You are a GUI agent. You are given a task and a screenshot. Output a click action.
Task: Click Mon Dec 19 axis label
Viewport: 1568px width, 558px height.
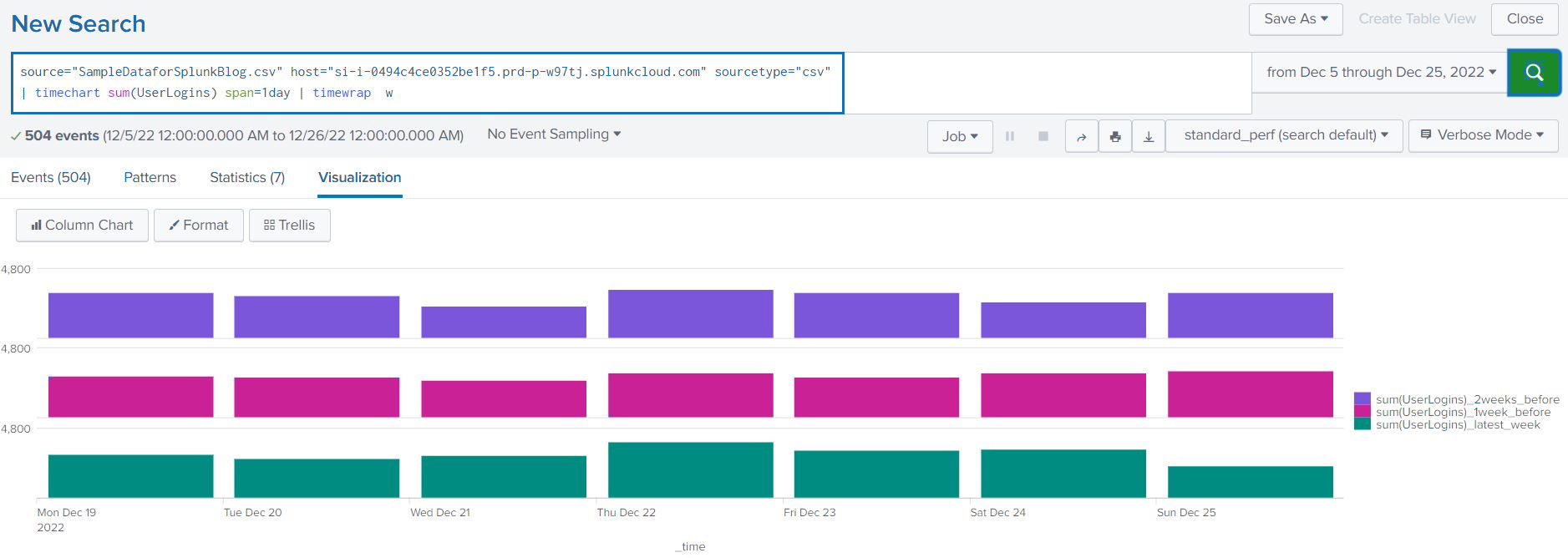[67, 512]
